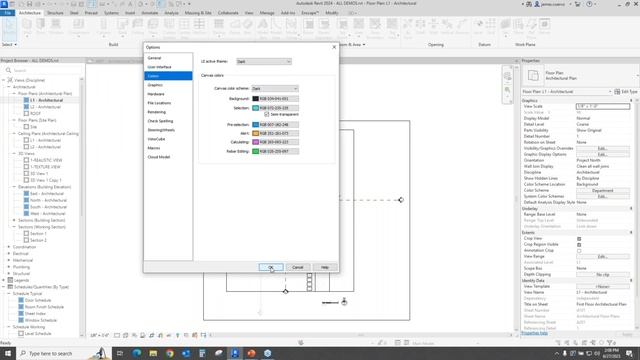Select File Locations in Options list
The width and height of the screenshot is (640, 360).
(168, 103)
